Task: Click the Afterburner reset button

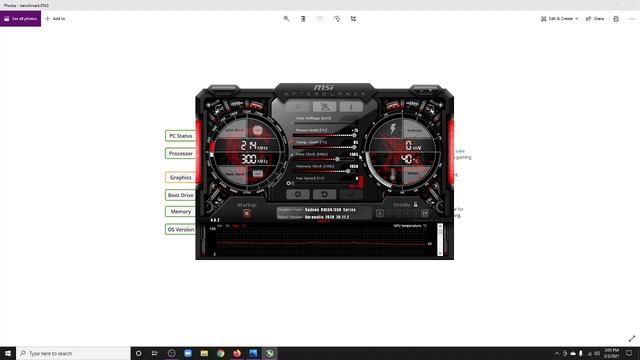Action: pos(324,194)
